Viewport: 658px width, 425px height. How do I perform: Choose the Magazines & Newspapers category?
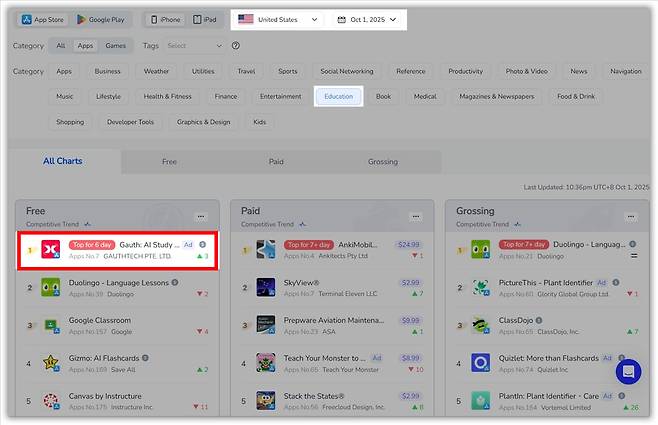click(497, 96)
